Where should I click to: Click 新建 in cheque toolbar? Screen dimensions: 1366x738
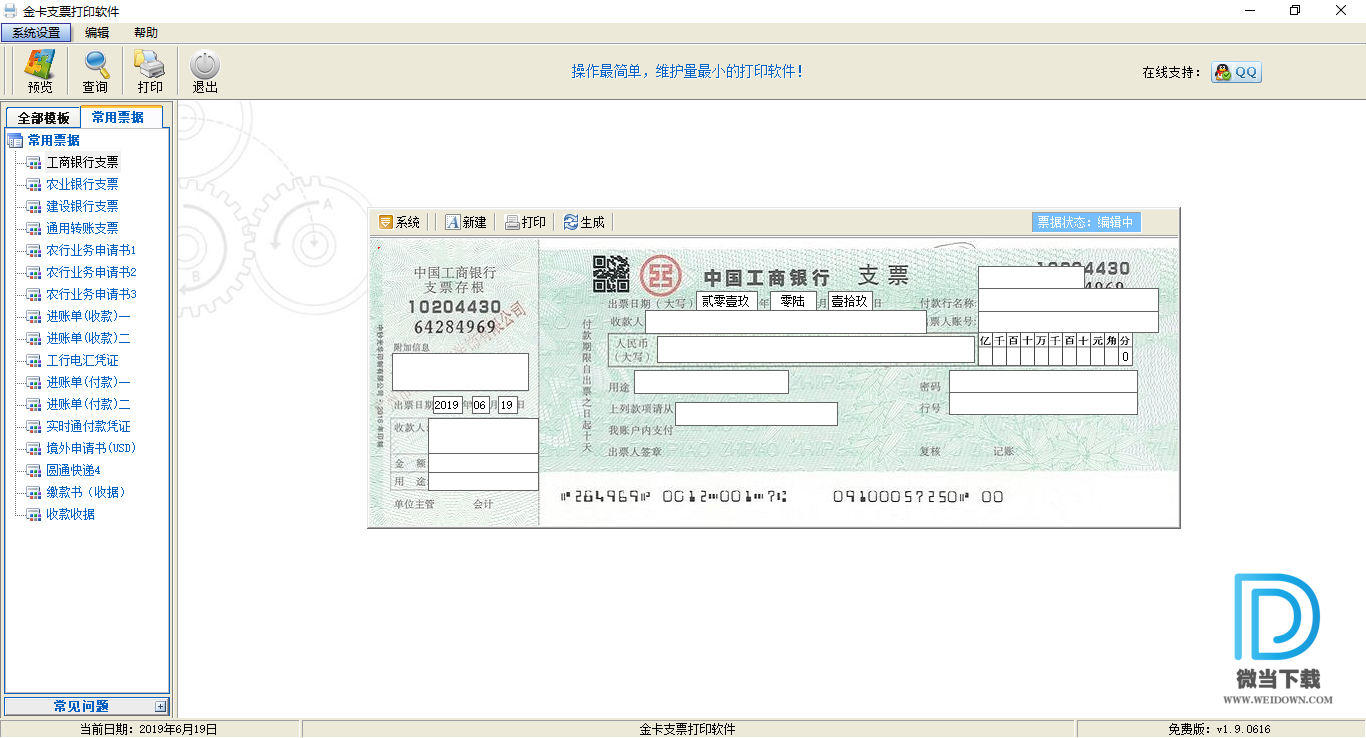tap(465, 222)
